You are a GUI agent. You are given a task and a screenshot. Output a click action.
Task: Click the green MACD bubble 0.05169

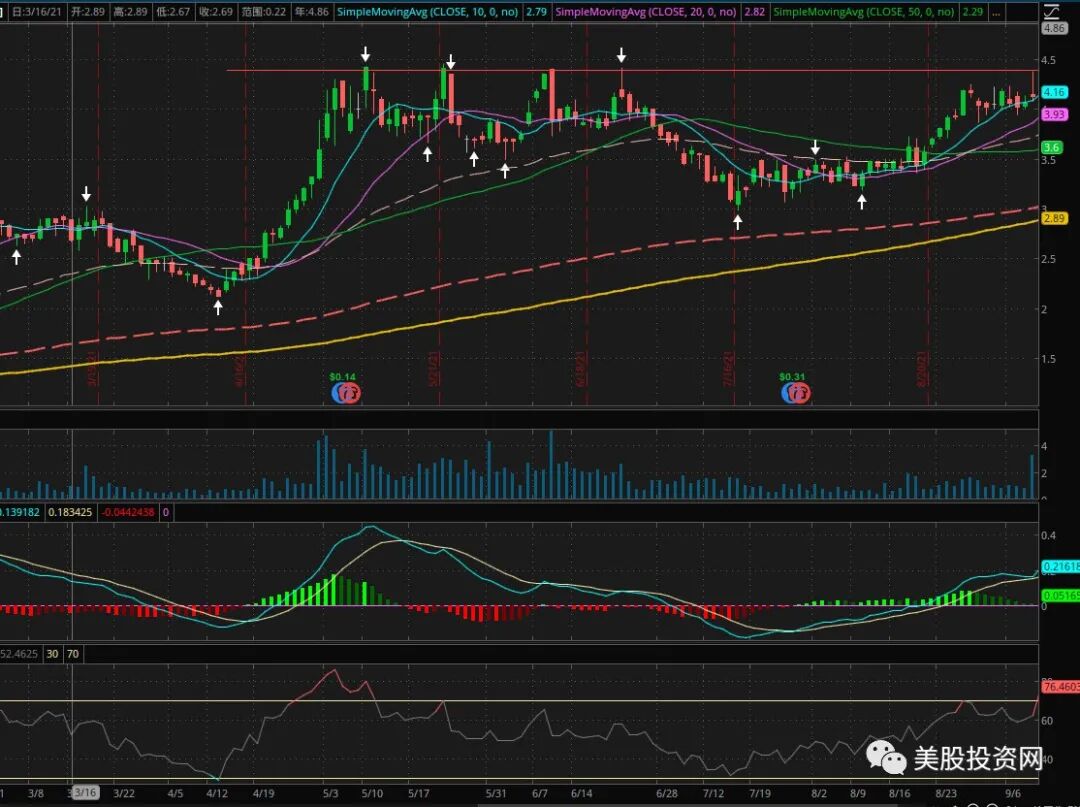[x=1061, y=596]
